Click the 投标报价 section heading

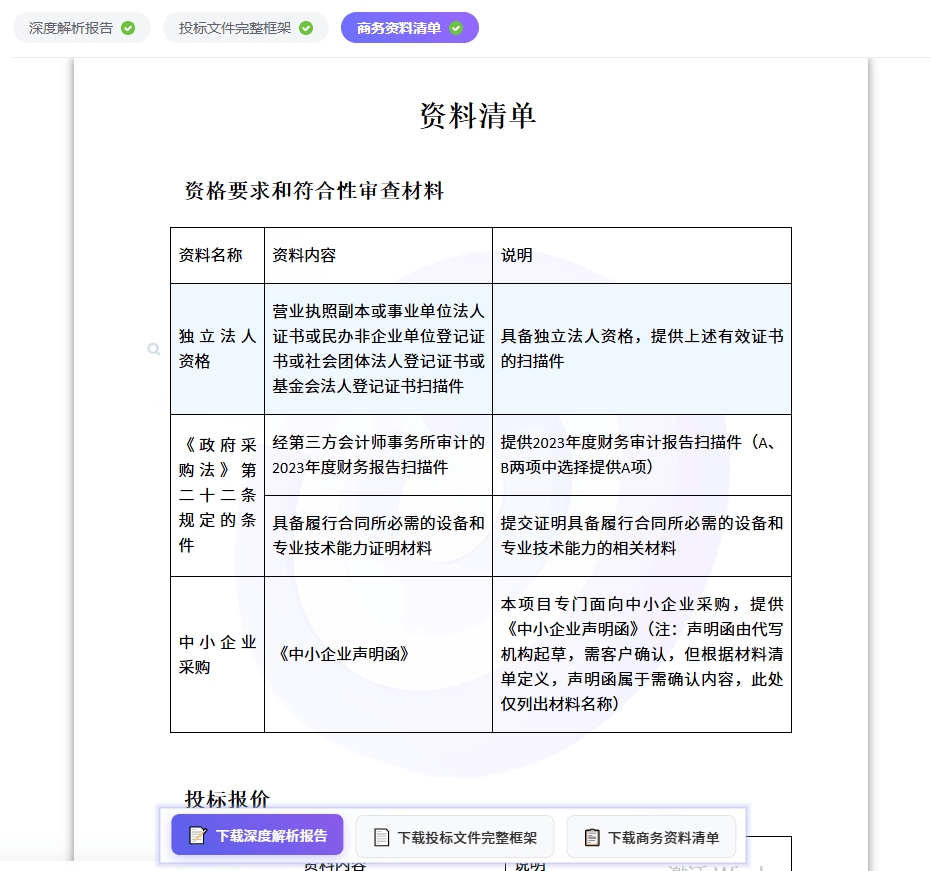(227, 799)
